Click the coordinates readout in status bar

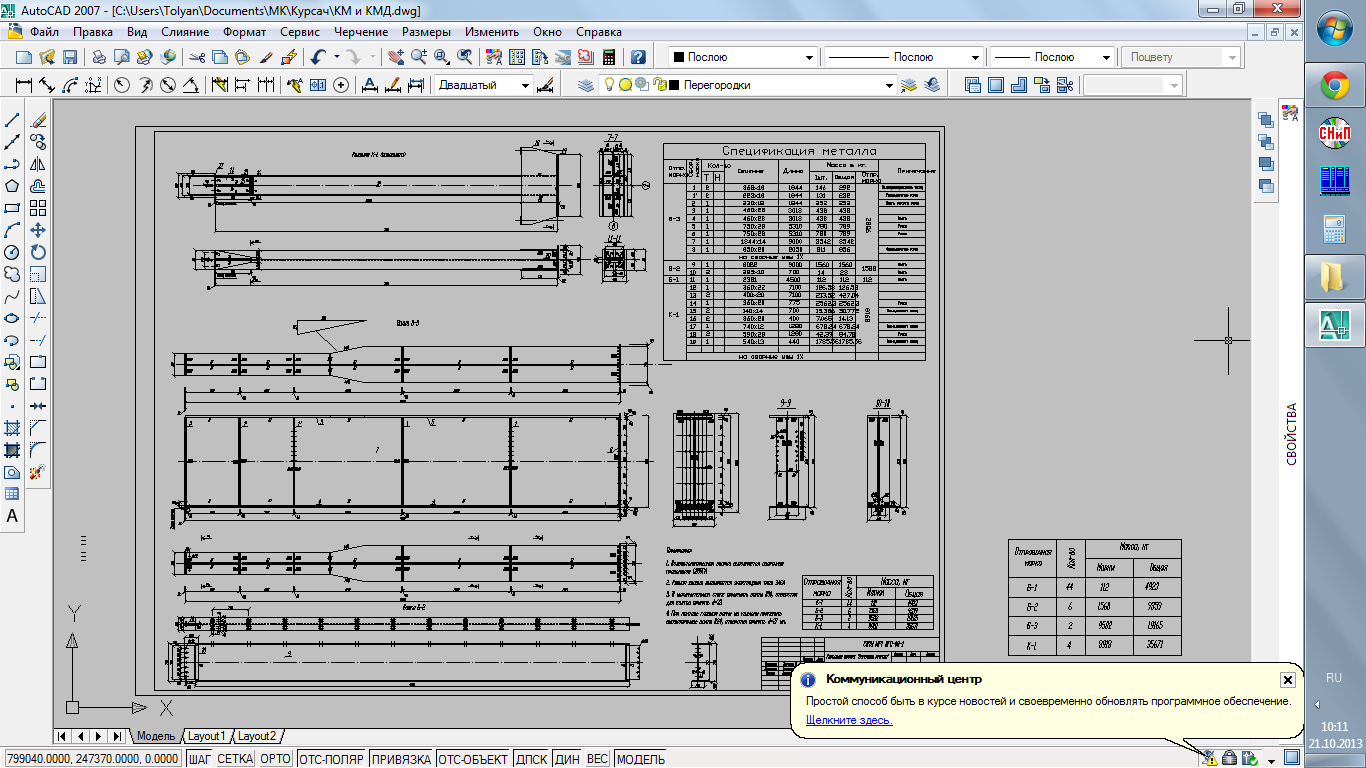92,759
